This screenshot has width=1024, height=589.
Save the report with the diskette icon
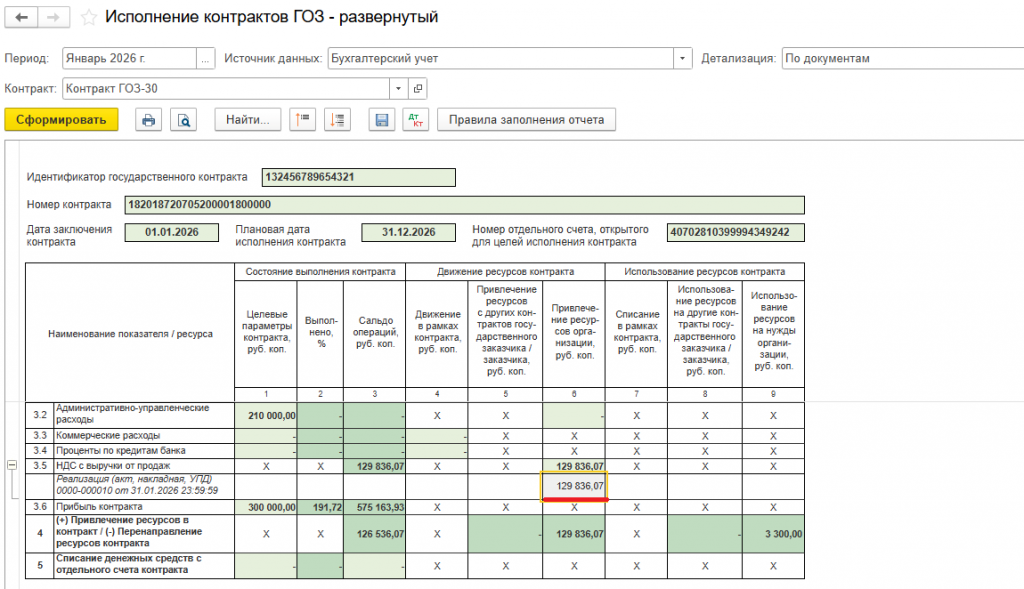point(381,120)
